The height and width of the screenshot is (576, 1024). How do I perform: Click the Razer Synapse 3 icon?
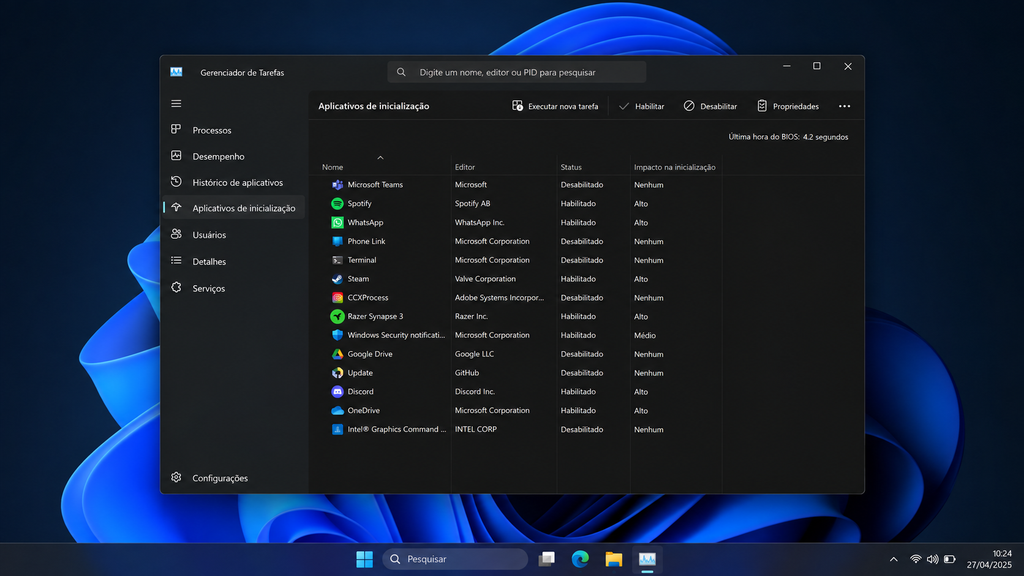(337, 316)
